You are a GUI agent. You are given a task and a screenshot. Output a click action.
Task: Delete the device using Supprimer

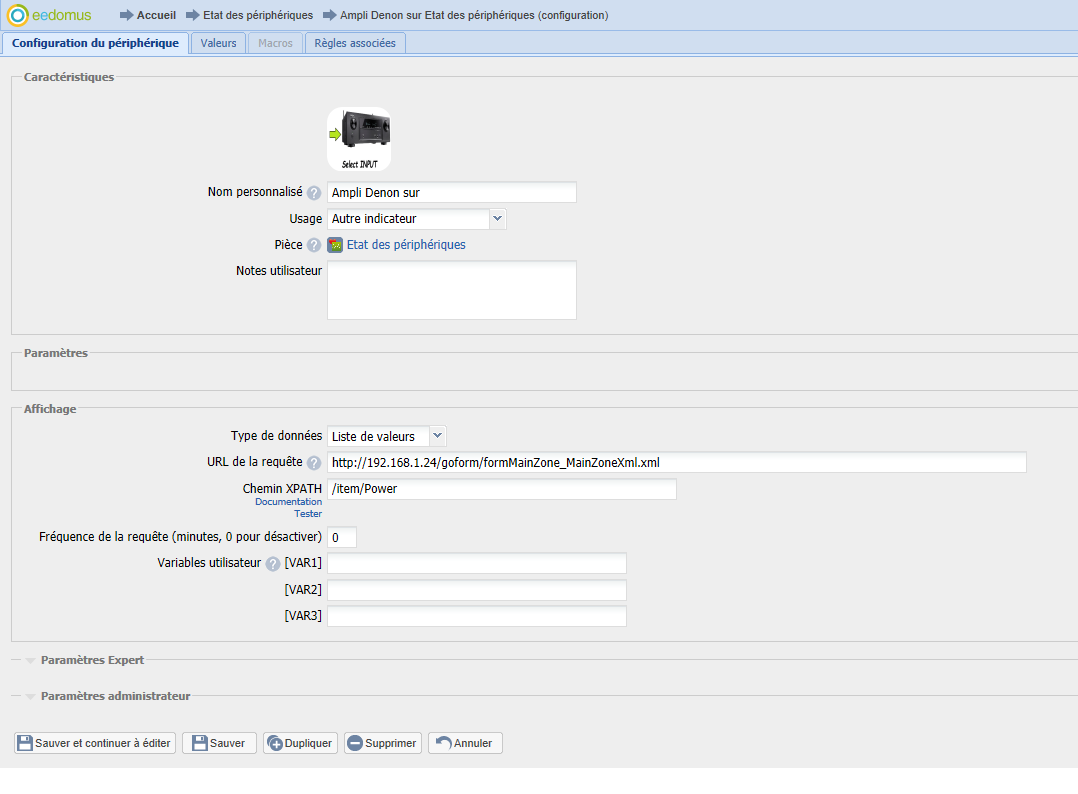(382, 743)
